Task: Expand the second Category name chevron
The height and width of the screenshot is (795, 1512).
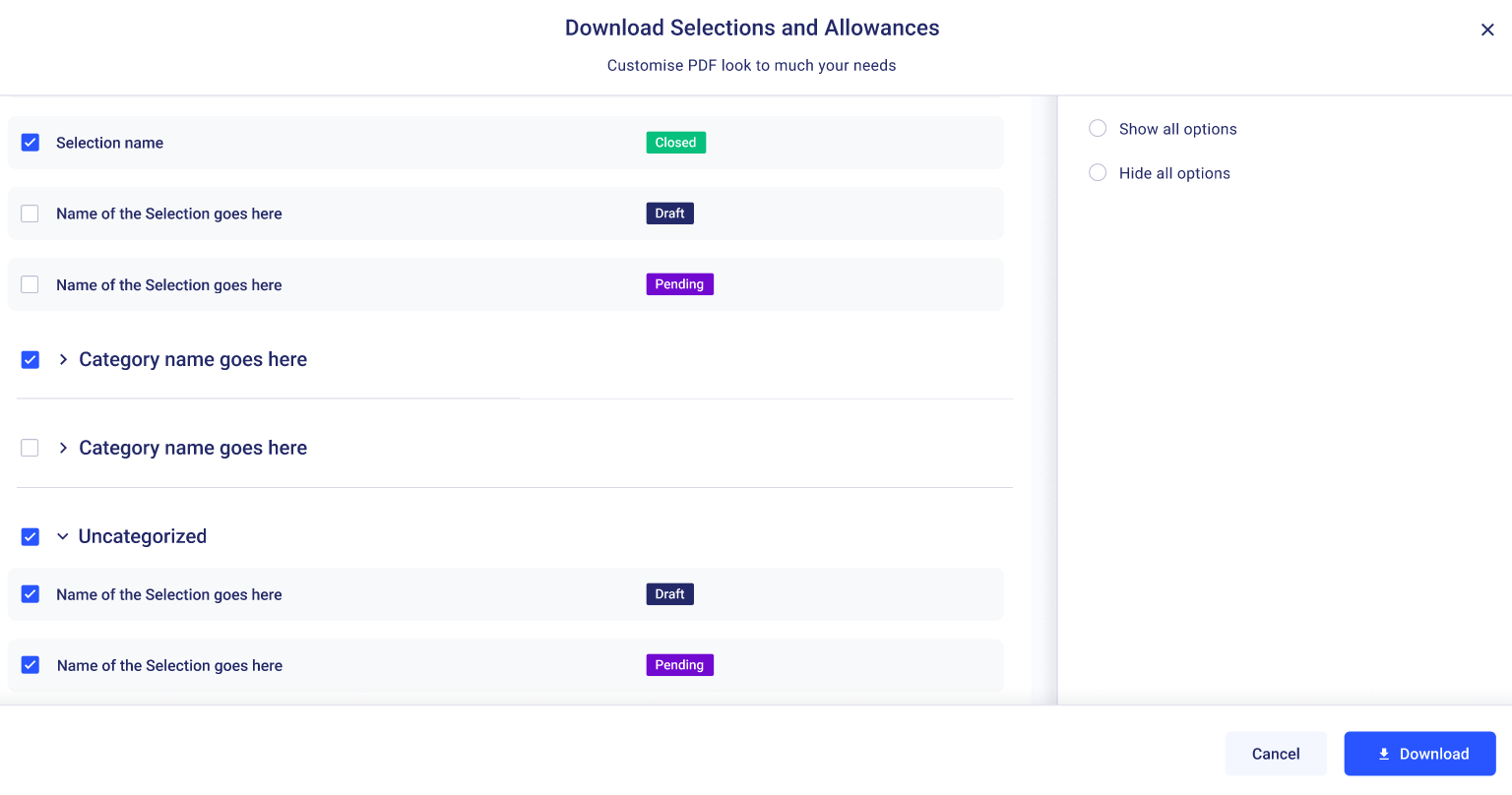Action: 63,448
